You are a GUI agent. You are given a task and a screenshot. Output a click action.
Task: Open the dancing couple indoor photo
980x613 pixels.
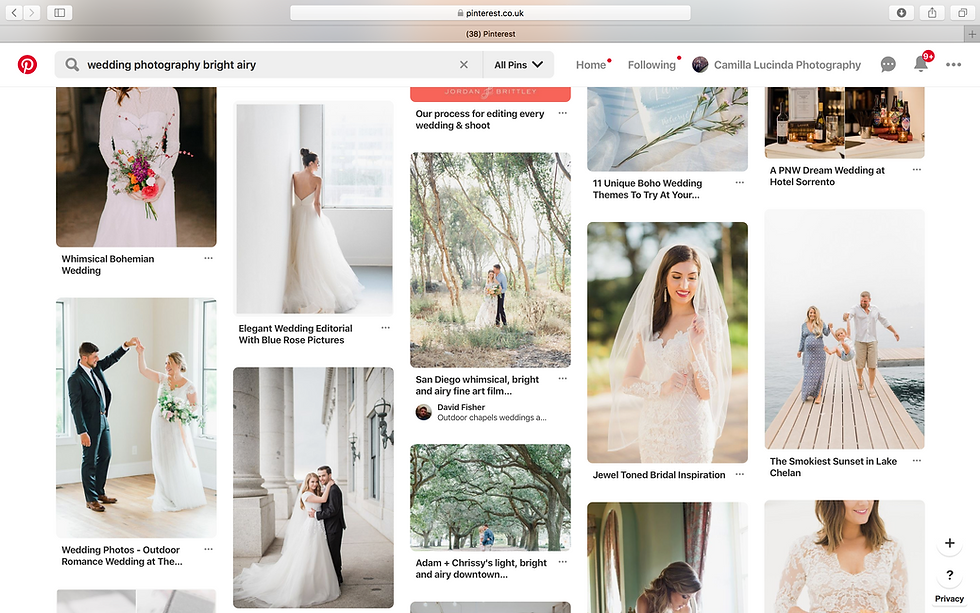(136, 417)
